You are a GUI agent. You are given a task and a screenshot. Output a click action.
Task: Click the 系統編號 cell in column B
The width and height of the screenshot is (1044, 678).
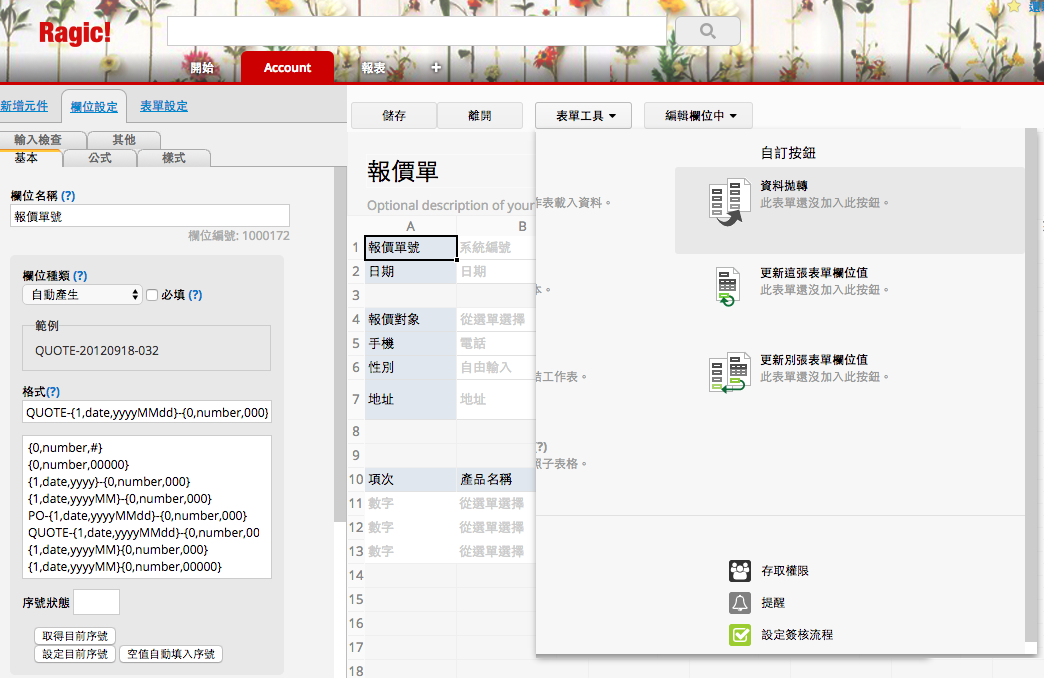pyautogui.click(x=496, y=248)
